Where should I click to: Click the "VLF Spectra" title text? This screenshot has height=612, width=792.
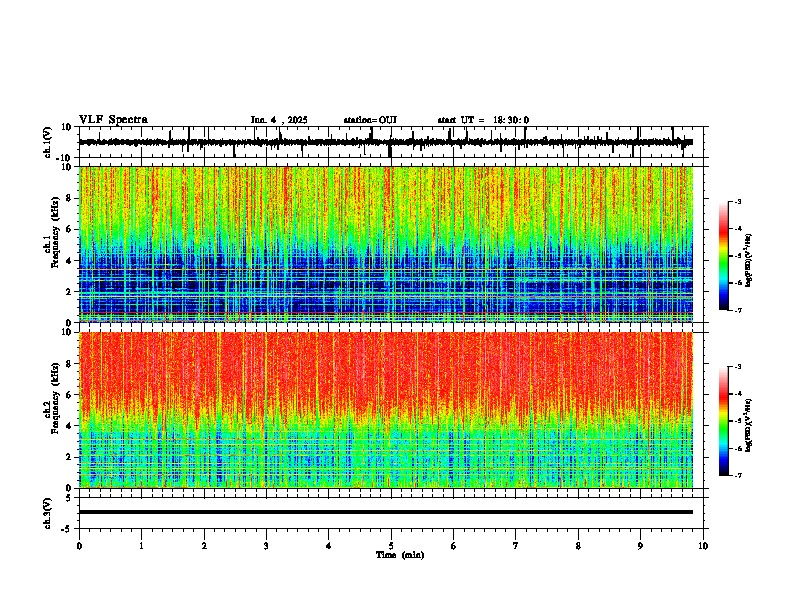[113, 120]
